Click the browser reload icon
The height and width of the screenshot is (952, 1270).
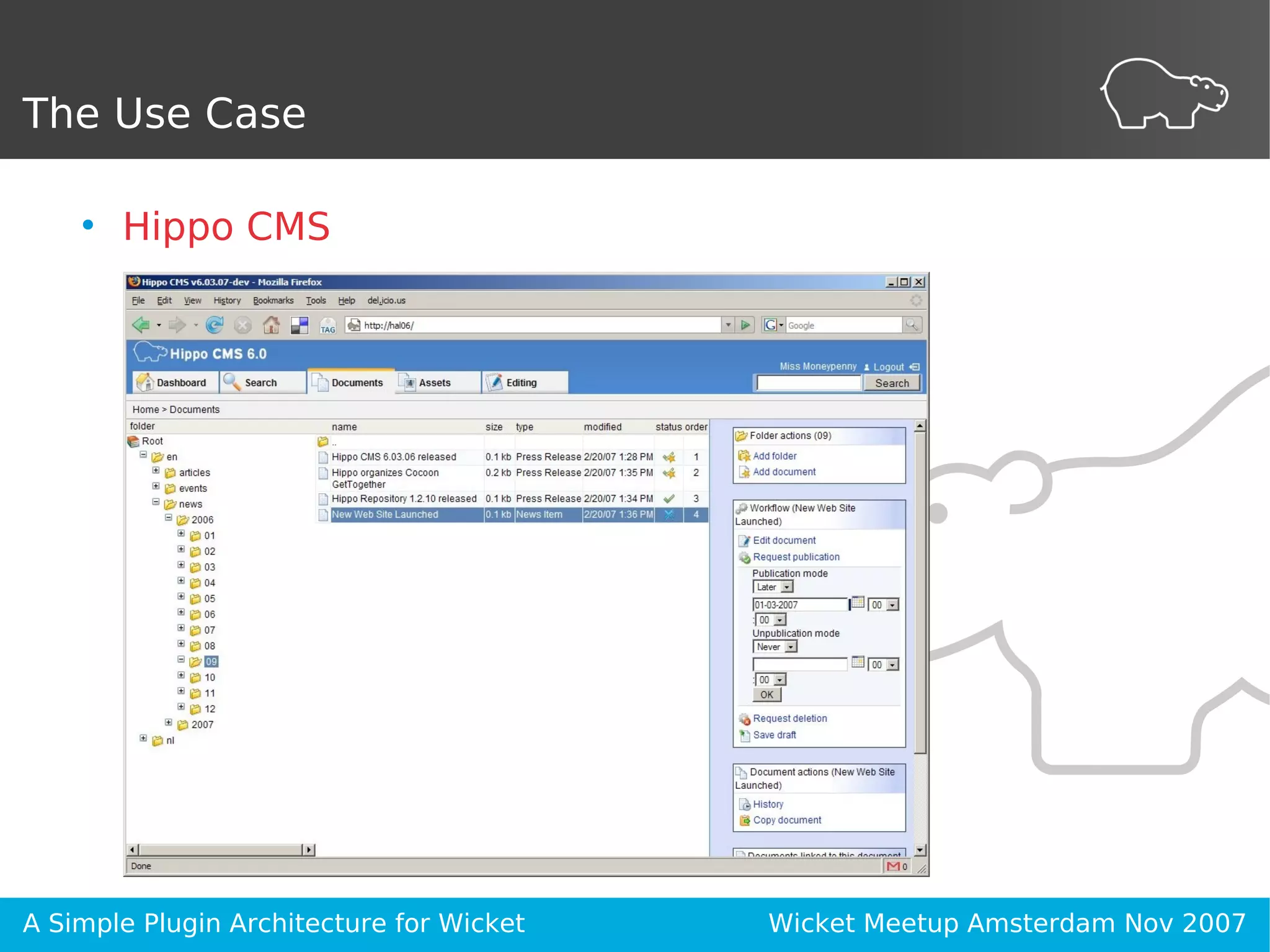215,324
